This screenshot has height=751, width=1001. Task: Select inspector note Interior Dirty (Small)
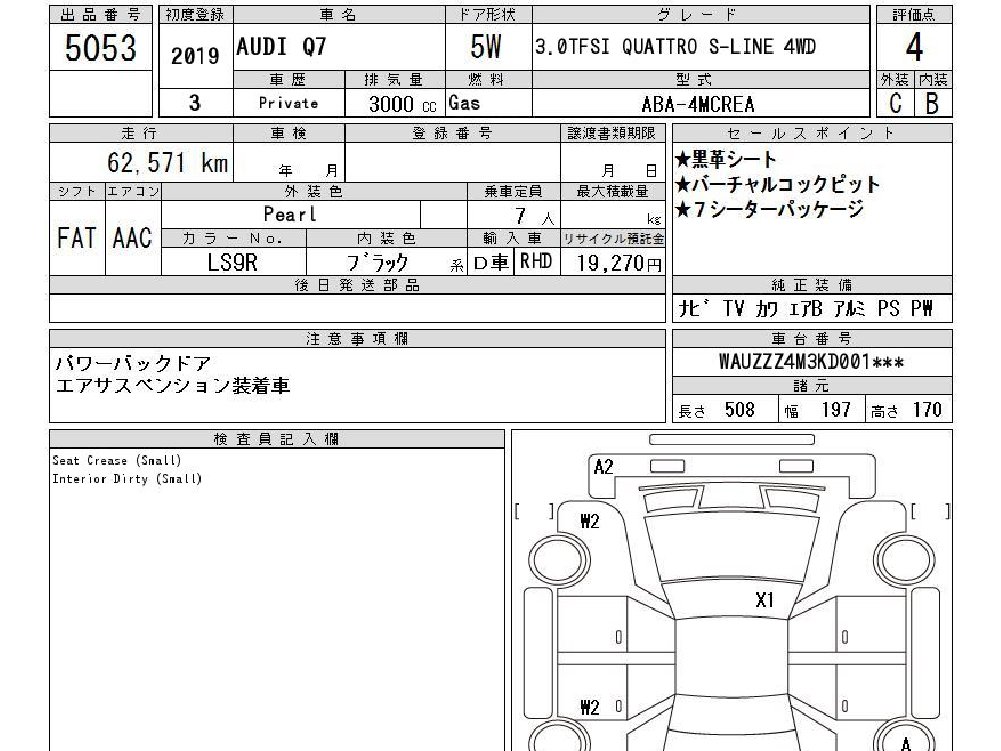tap(127, 479)
